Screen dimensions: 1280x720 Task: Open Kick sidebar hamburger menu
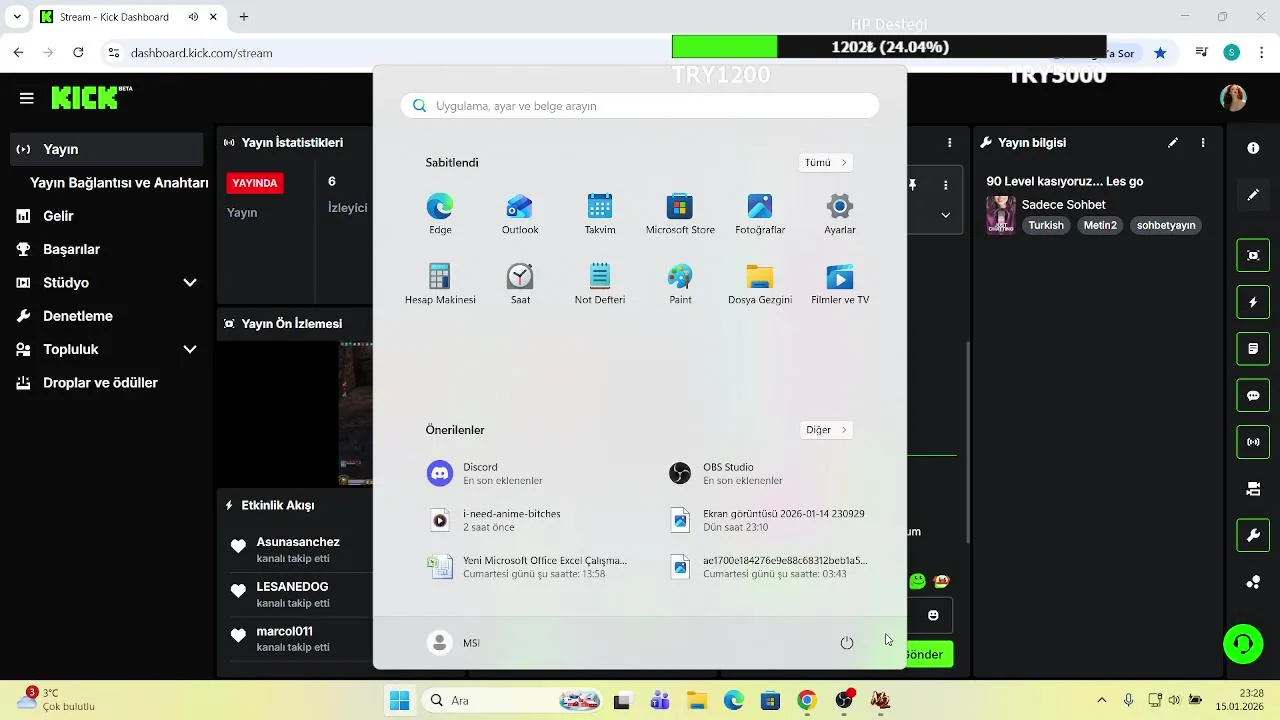[x=27, y=98]
